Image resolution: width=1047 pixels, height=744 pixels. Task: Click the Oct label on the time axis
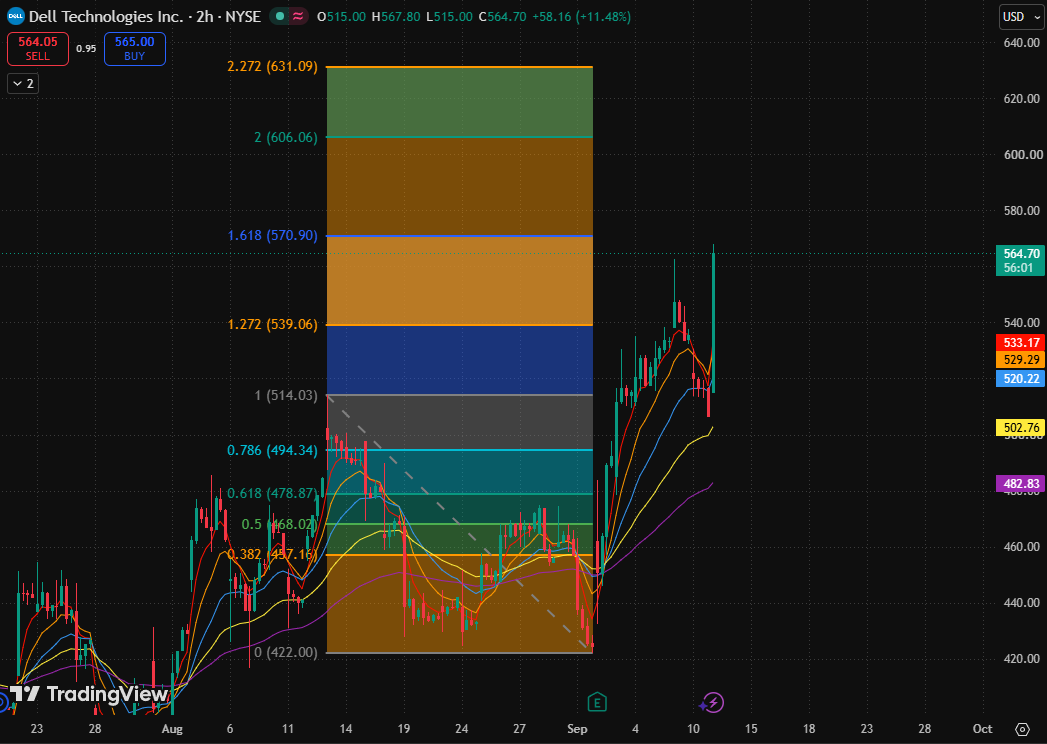[982, 729]
